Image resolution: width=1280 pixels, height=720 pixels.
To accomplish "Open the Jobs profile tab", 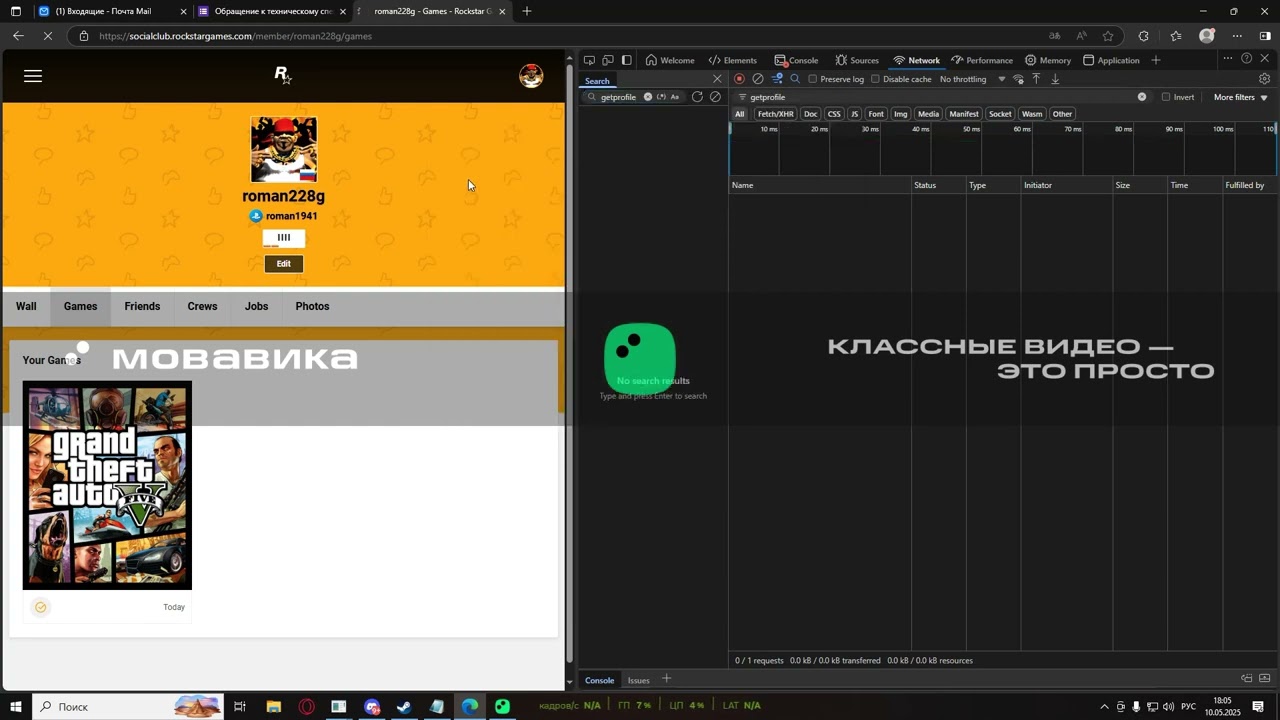I will 256,307.
